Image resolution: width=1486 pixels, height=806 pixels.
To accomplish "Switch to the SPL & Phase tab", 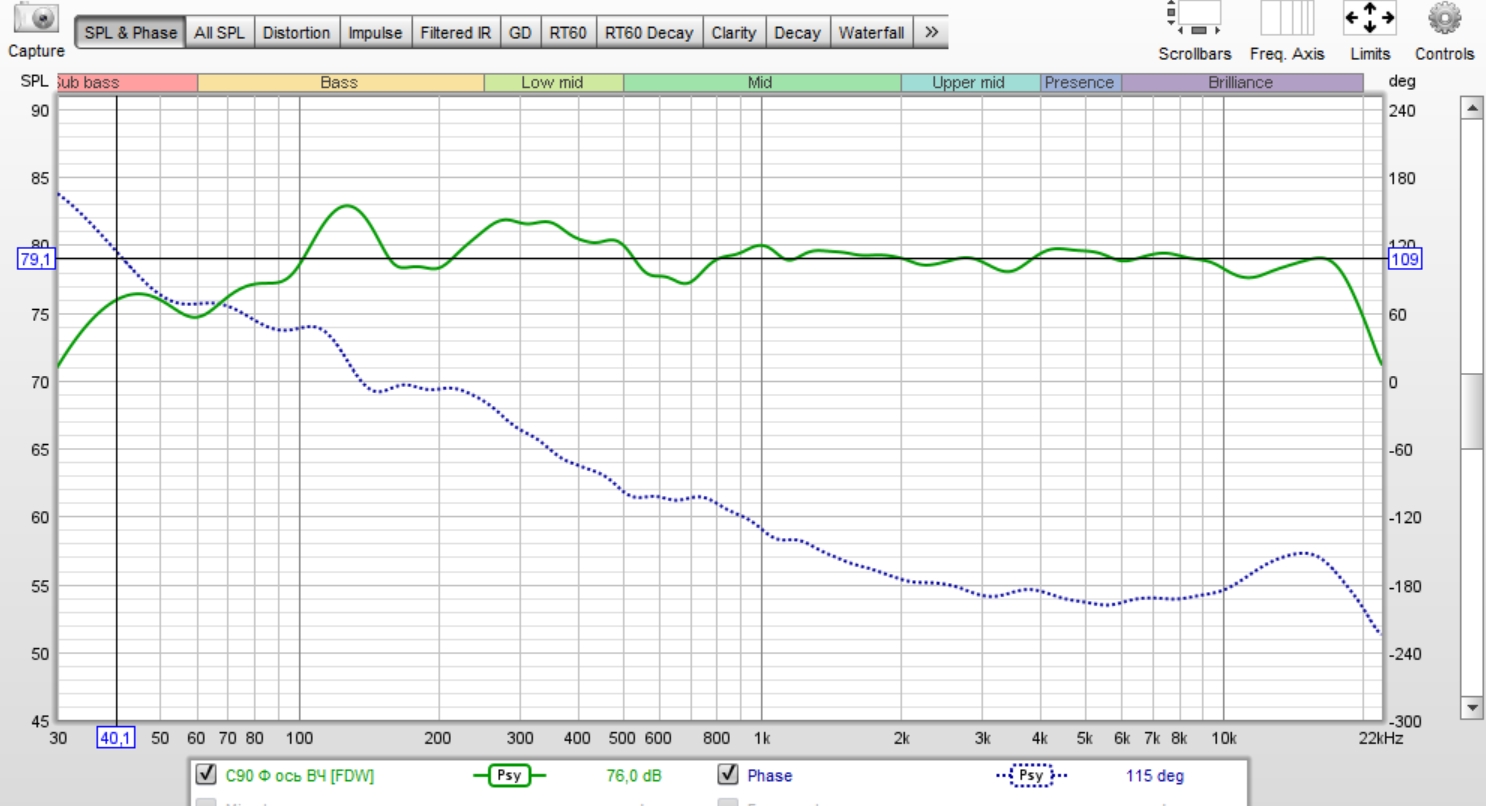I will (130, 33).
